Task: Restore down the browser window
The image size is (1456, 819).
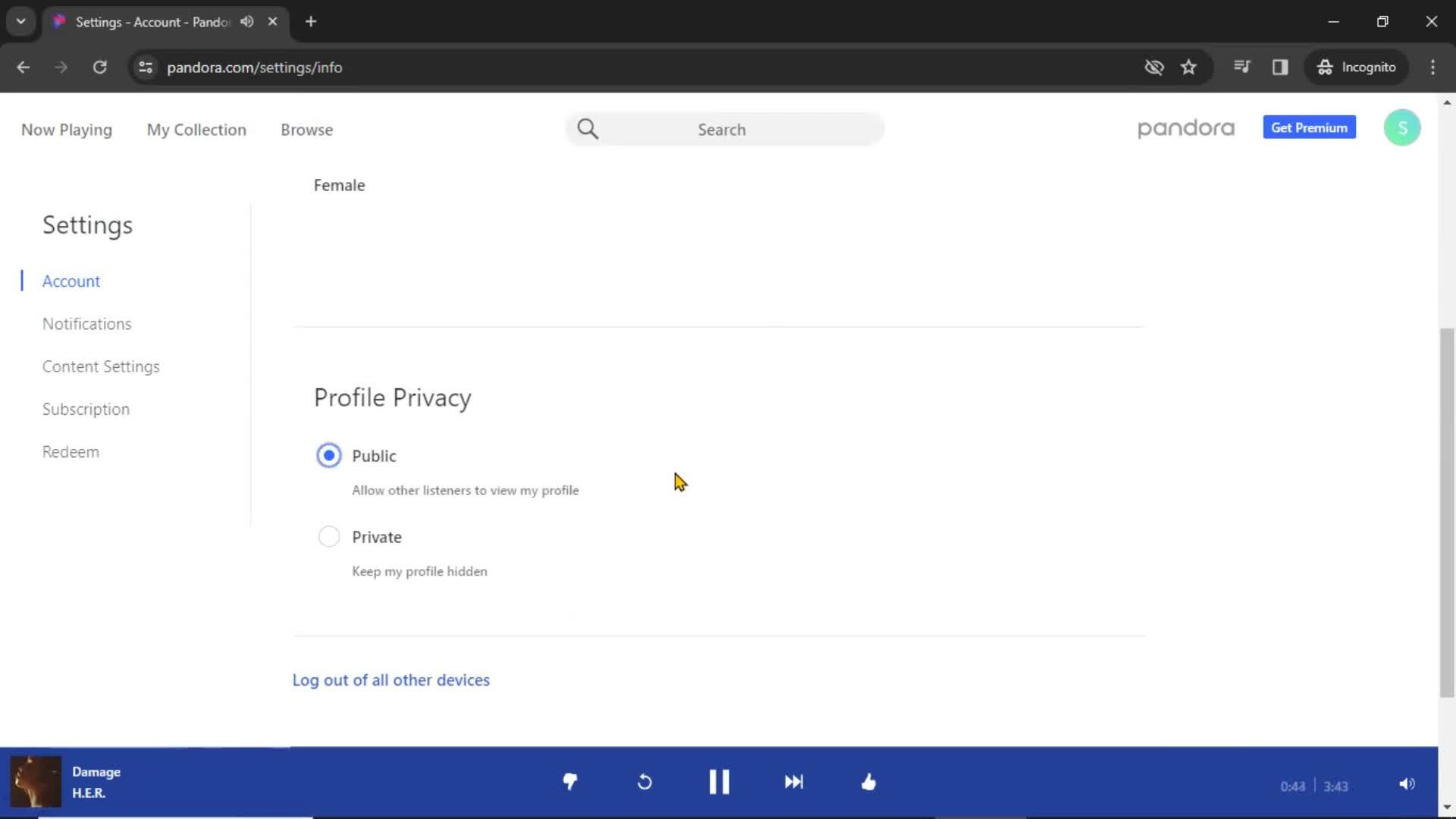Action: pyautogui.click(x=1382, y=22)
